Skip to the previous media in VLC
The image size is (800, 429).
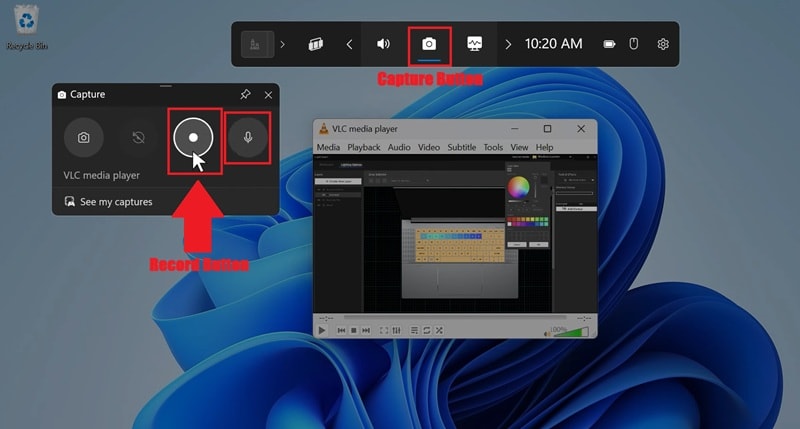click(x=341, y=331)
